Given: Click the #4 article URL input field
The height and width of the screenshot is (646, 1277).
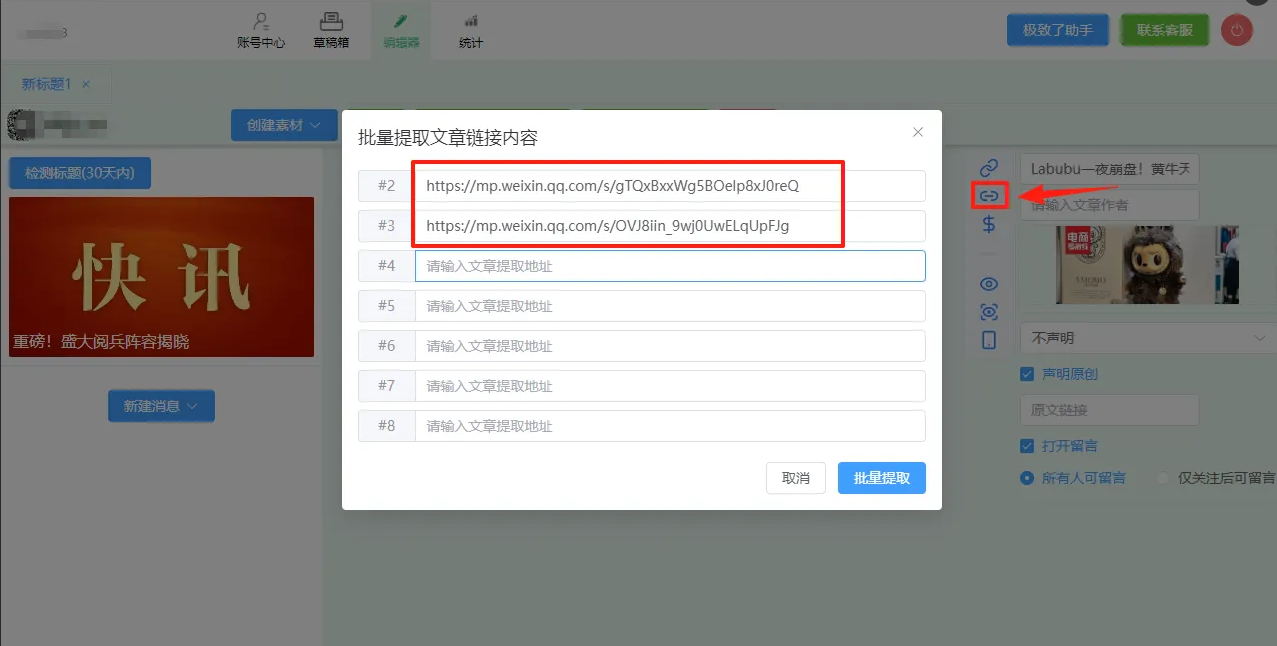Looking at the screenshot, I should (669, 266).
